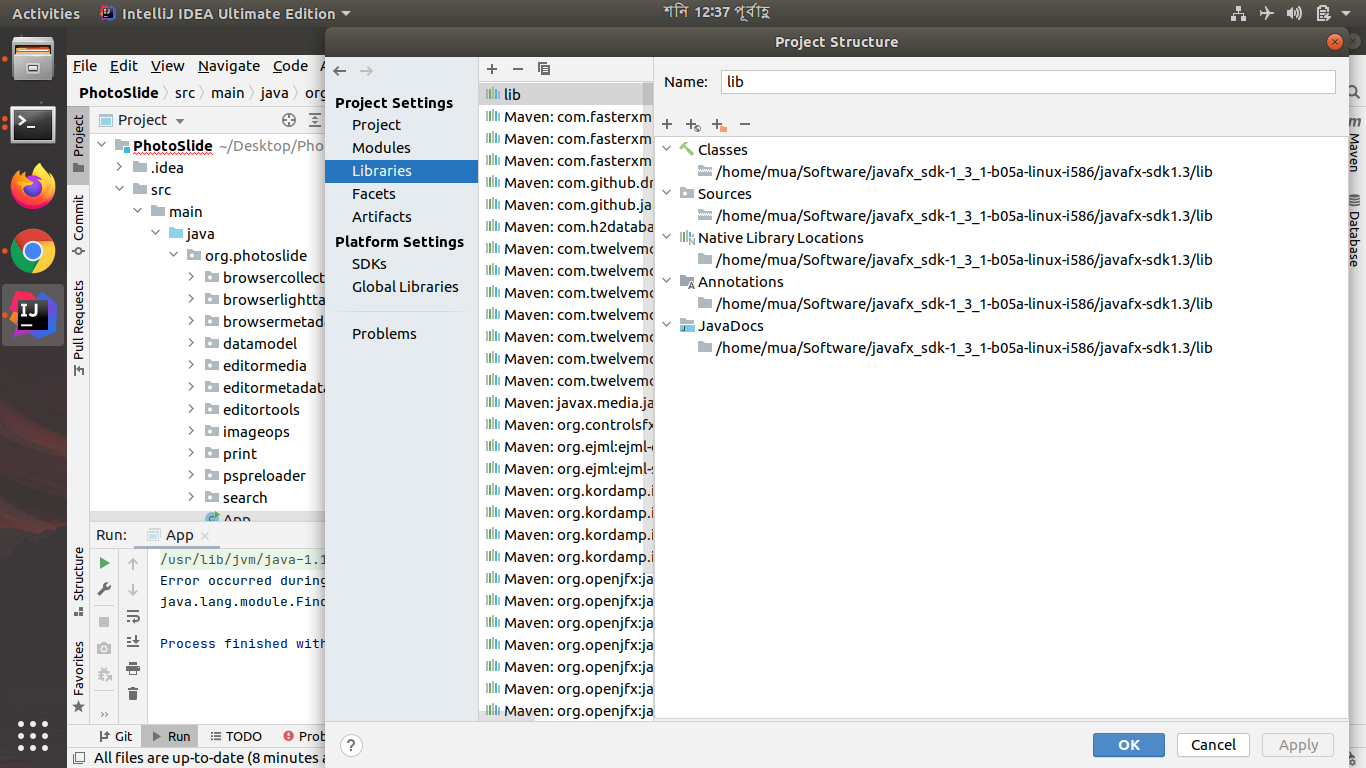Viewport: 1366px width, 768px height.
Task: Copy the selected library
Action: coord(544,69)
